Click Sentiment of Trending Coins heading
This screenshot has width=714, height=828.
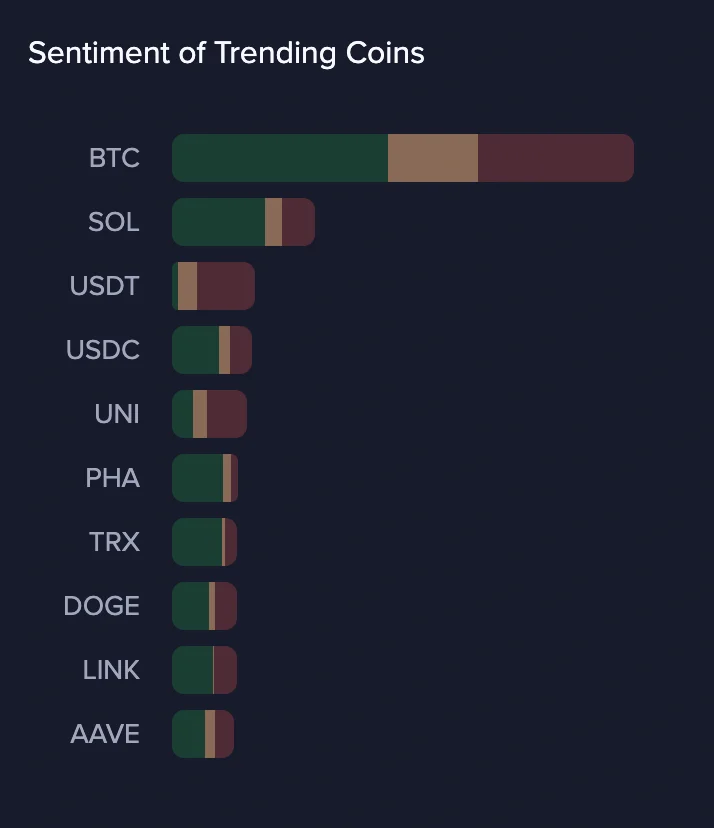(226, 53)
